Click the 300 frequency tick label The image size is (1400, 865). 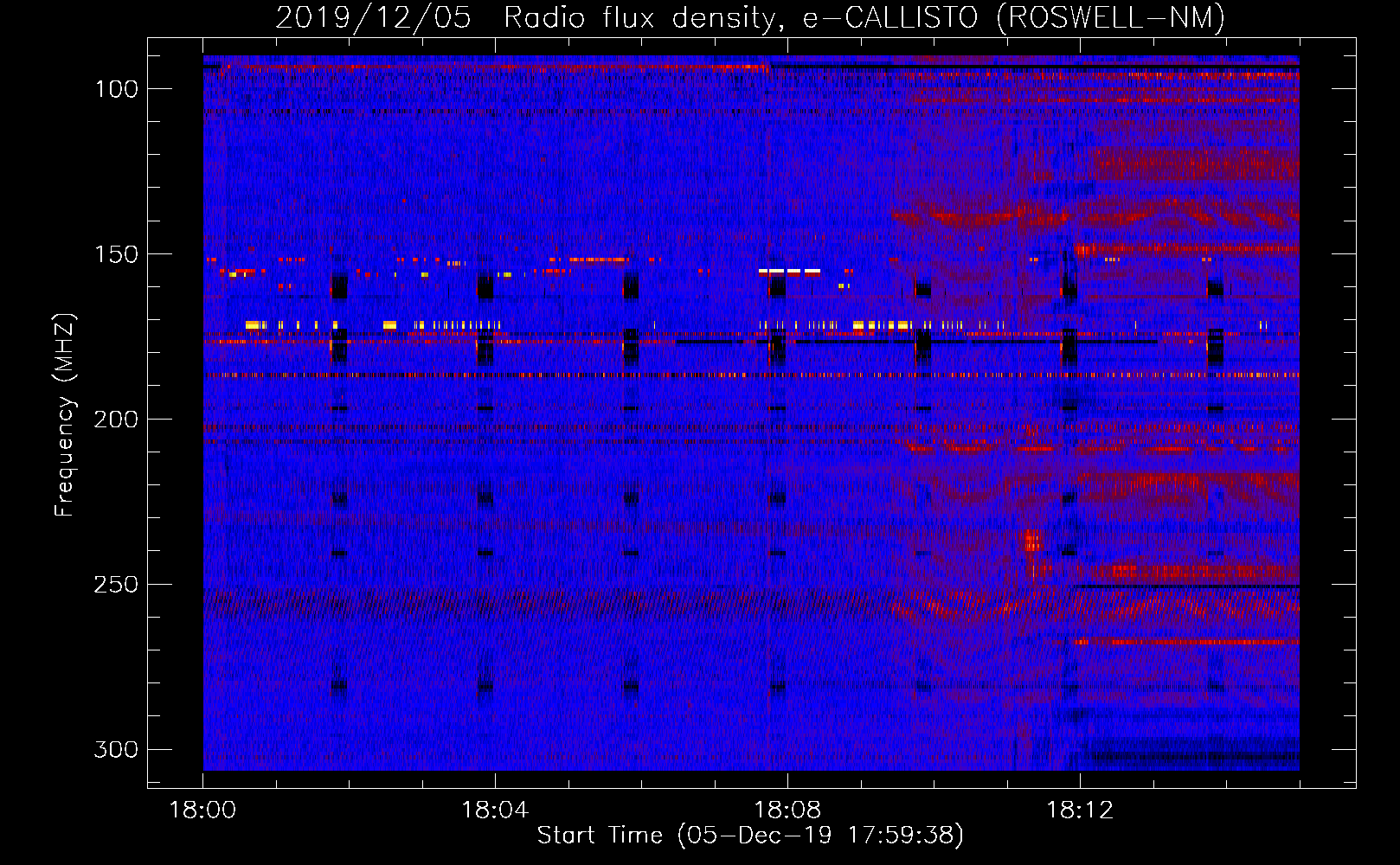click(116, 749)
